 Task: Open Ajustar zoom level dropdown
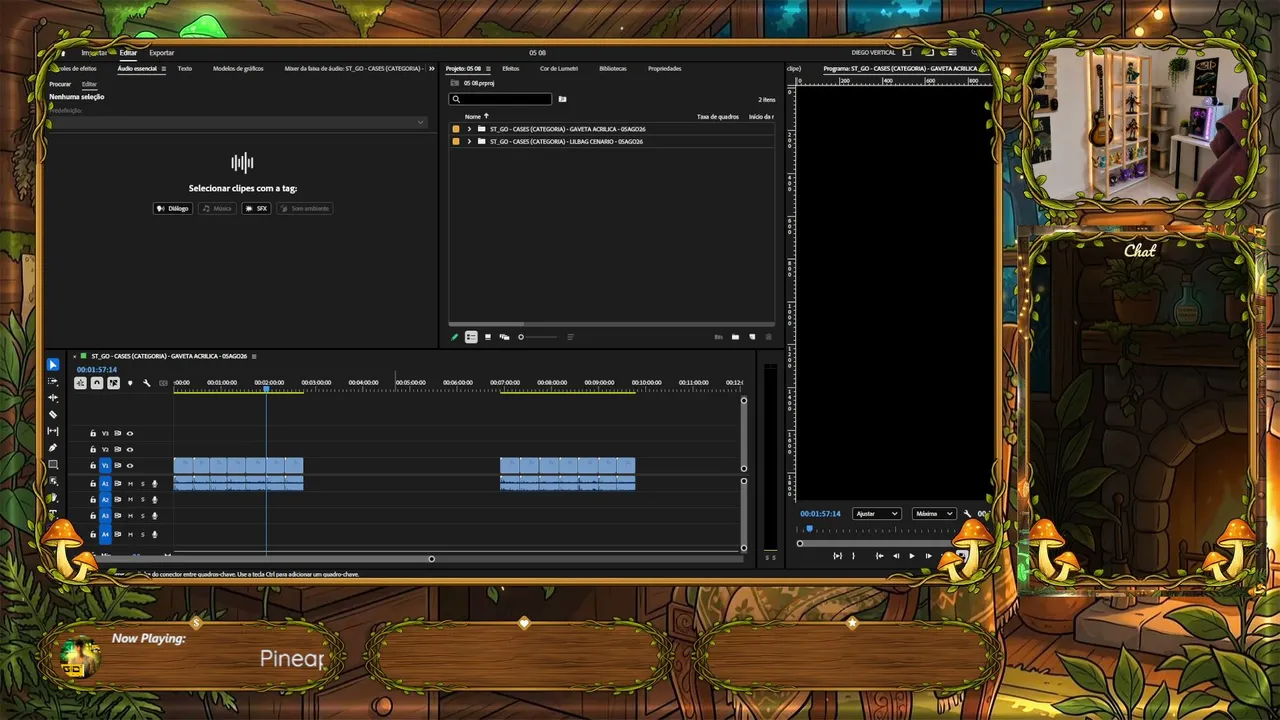tap(877, 513)
